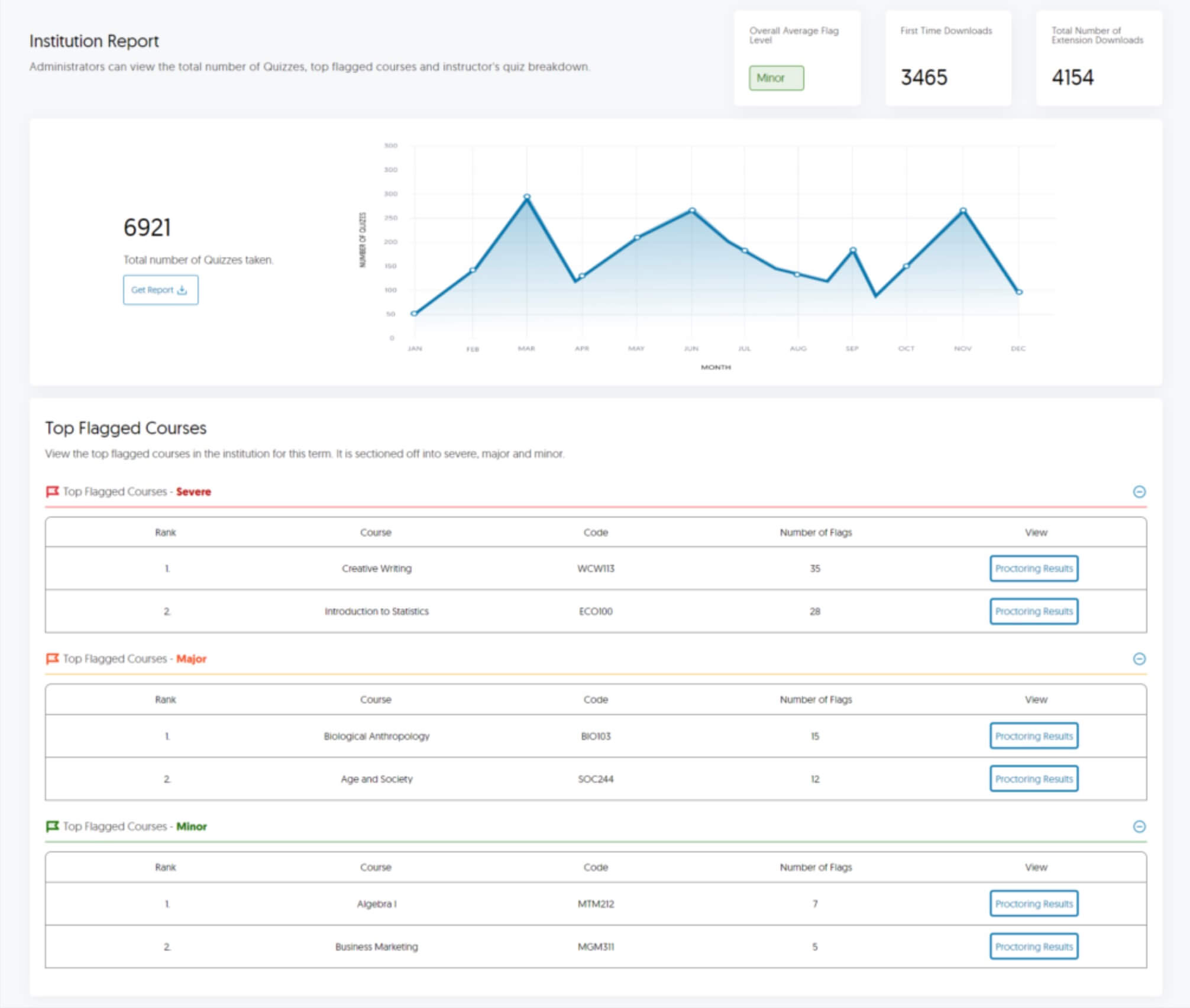Open Proctoring Results for Creative Writing
Image resolution: width=1190 pixels, height=1008 pixels.
1034,568
